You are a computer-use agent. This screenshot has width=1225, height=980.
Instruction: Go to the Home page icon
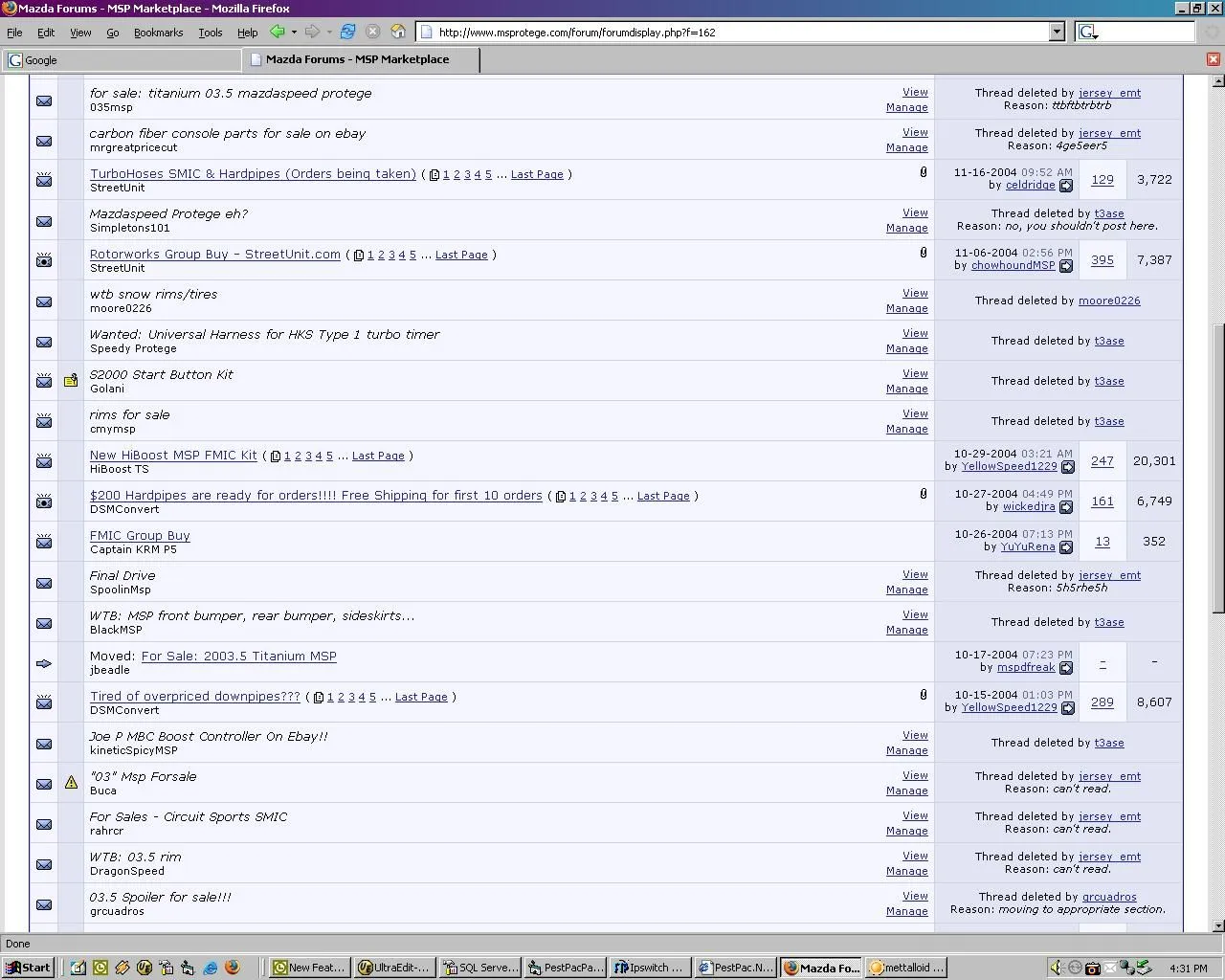tap(399, 32)
